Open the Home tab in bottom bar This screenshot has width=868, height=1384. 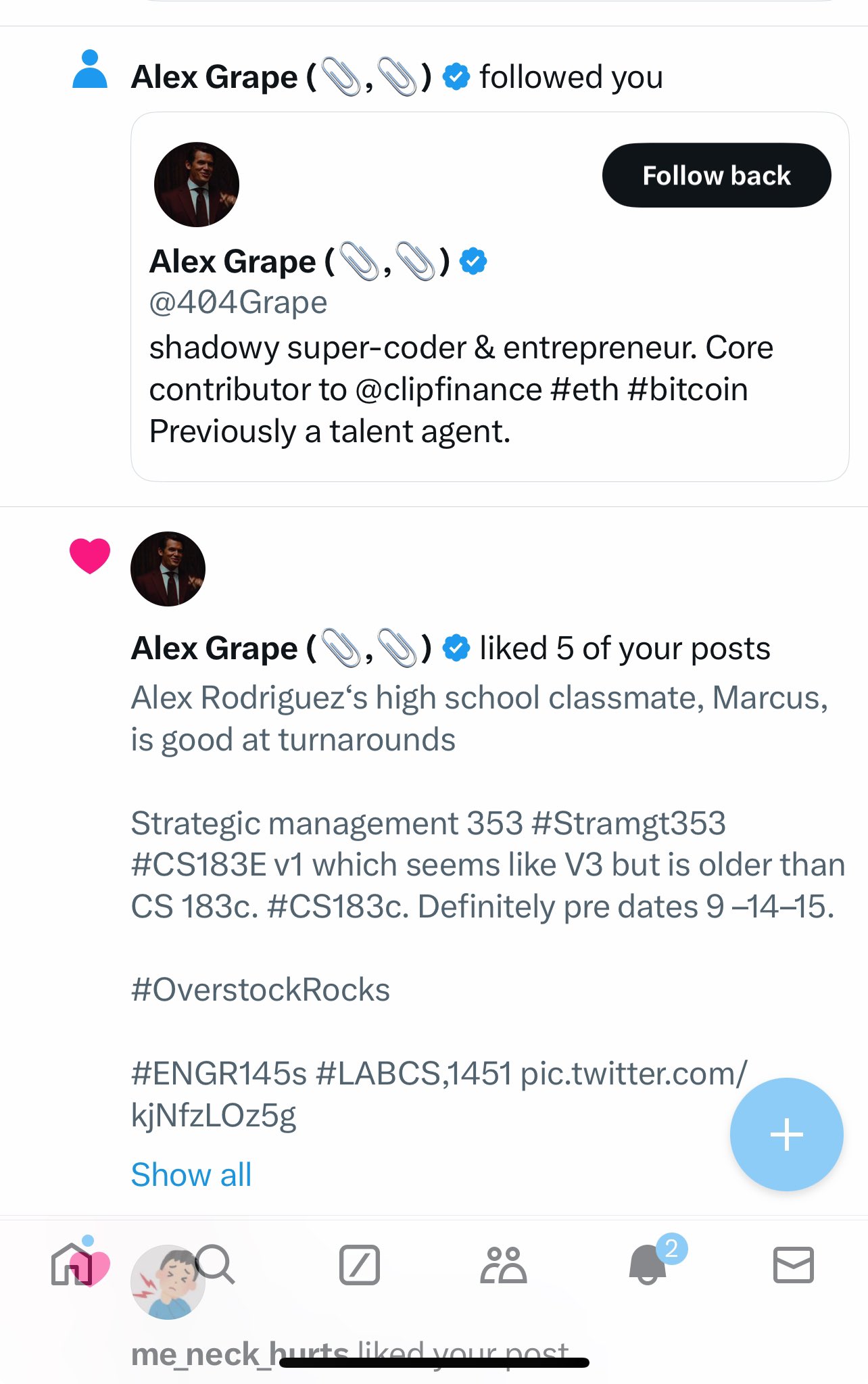click(x=71, y=1264)
